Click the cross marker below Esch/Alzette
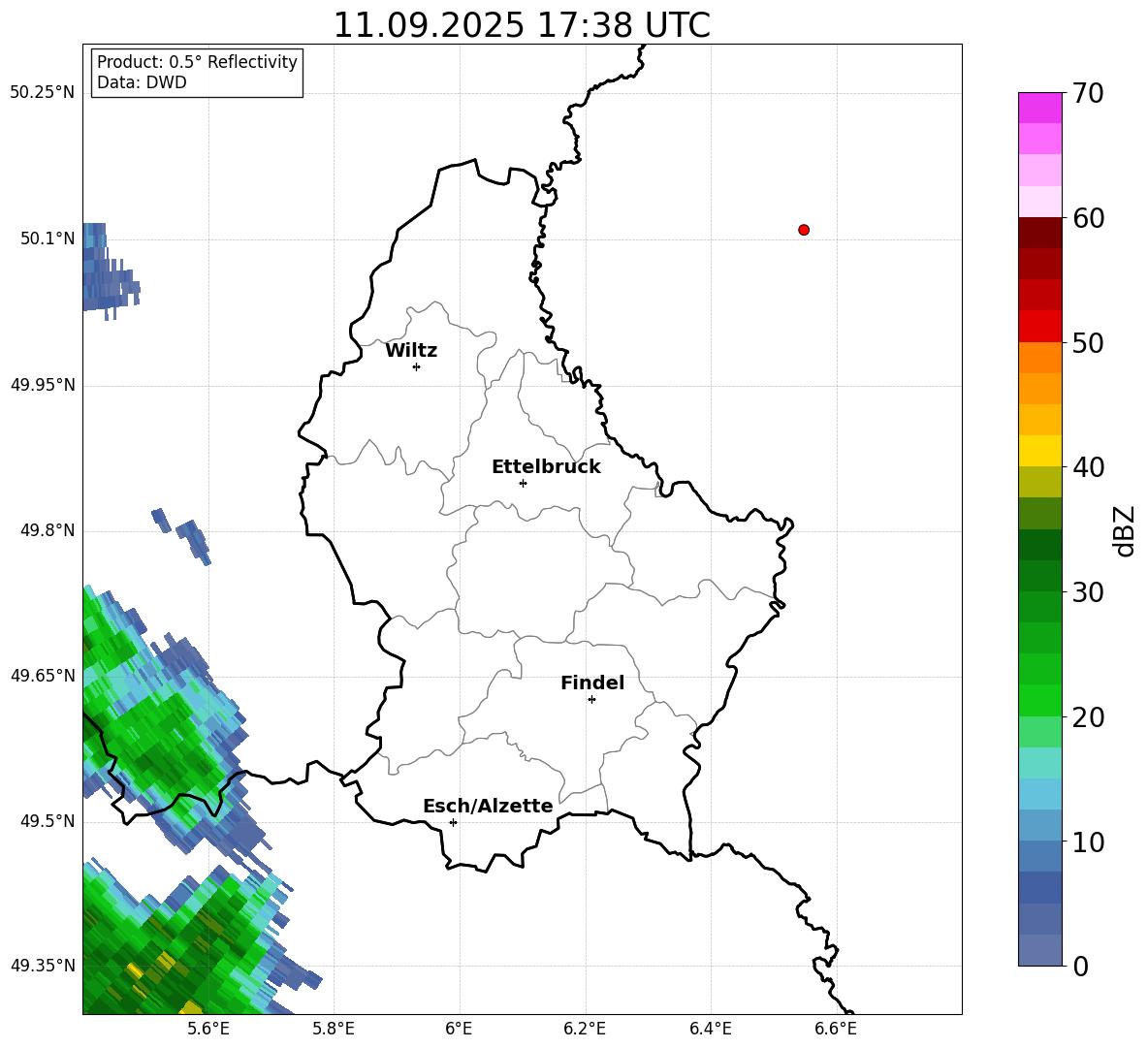The height and width of the screenshot is (1048, 1148). [453, 822]
